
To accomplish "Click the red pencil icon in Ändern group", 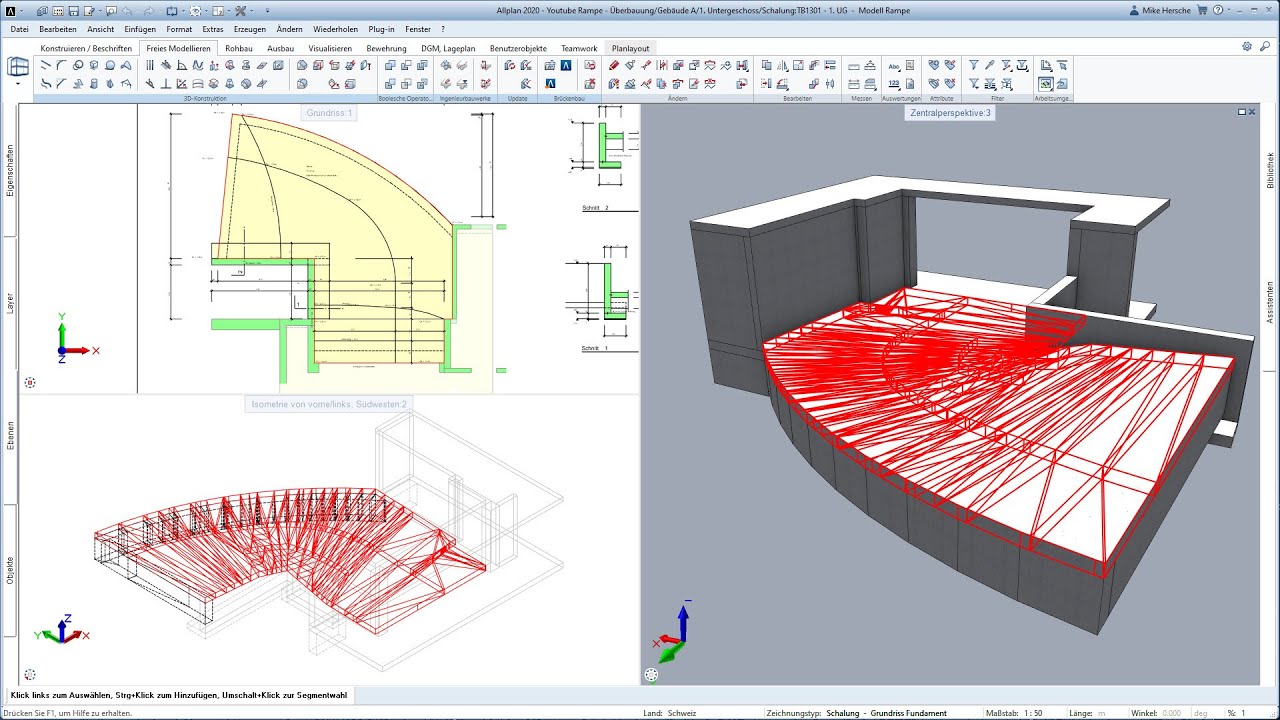I will pyautogui.click(x=614, y=65).
